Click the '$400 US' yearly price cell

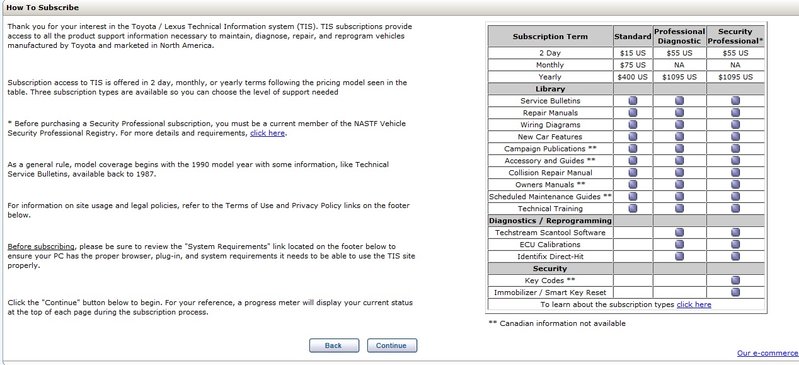[x=632, y=77]
